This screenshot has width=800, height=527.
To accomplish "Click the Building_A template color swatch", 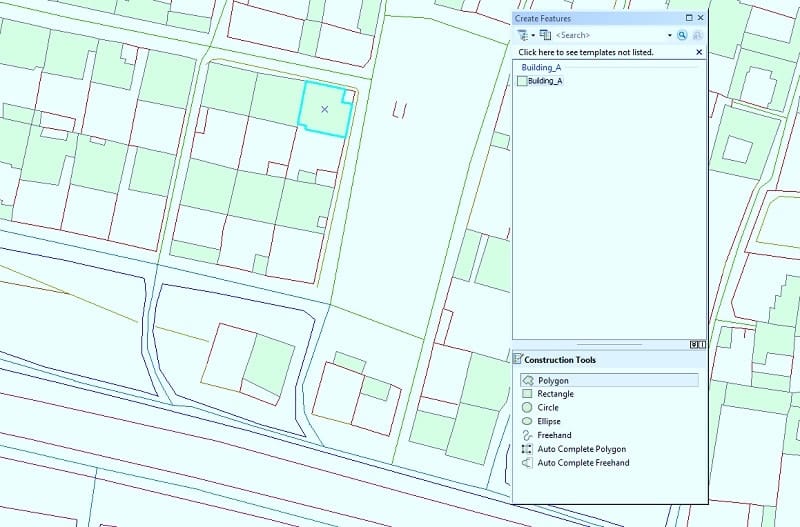I will point(521,81).
